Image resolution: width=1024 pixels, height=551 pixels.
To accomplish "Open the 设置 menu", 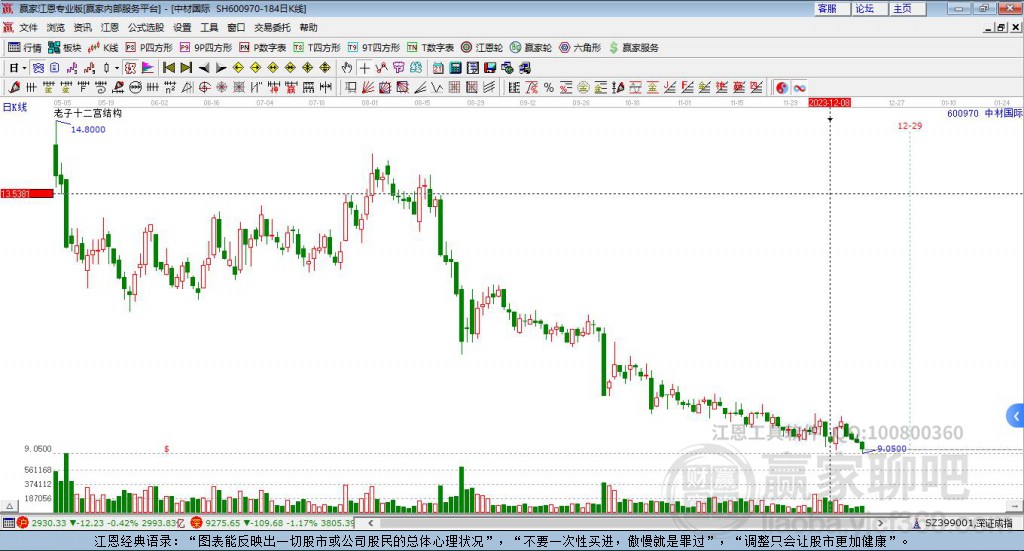I will [x=182, y=27].
